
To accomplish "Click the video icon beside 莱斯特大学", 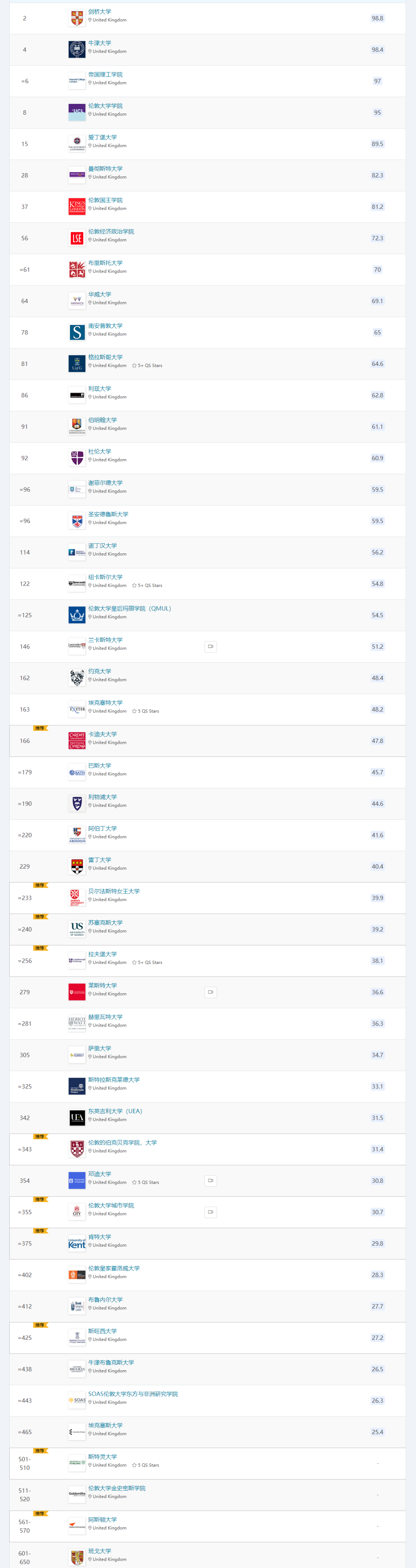I will tap(210, 992).
